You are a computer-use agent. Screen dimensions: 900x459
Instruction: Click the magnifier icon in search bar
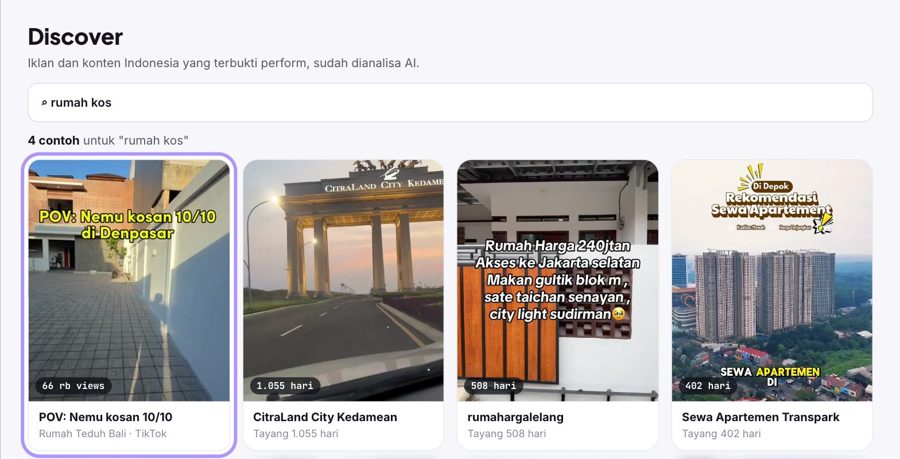[44, 103]
